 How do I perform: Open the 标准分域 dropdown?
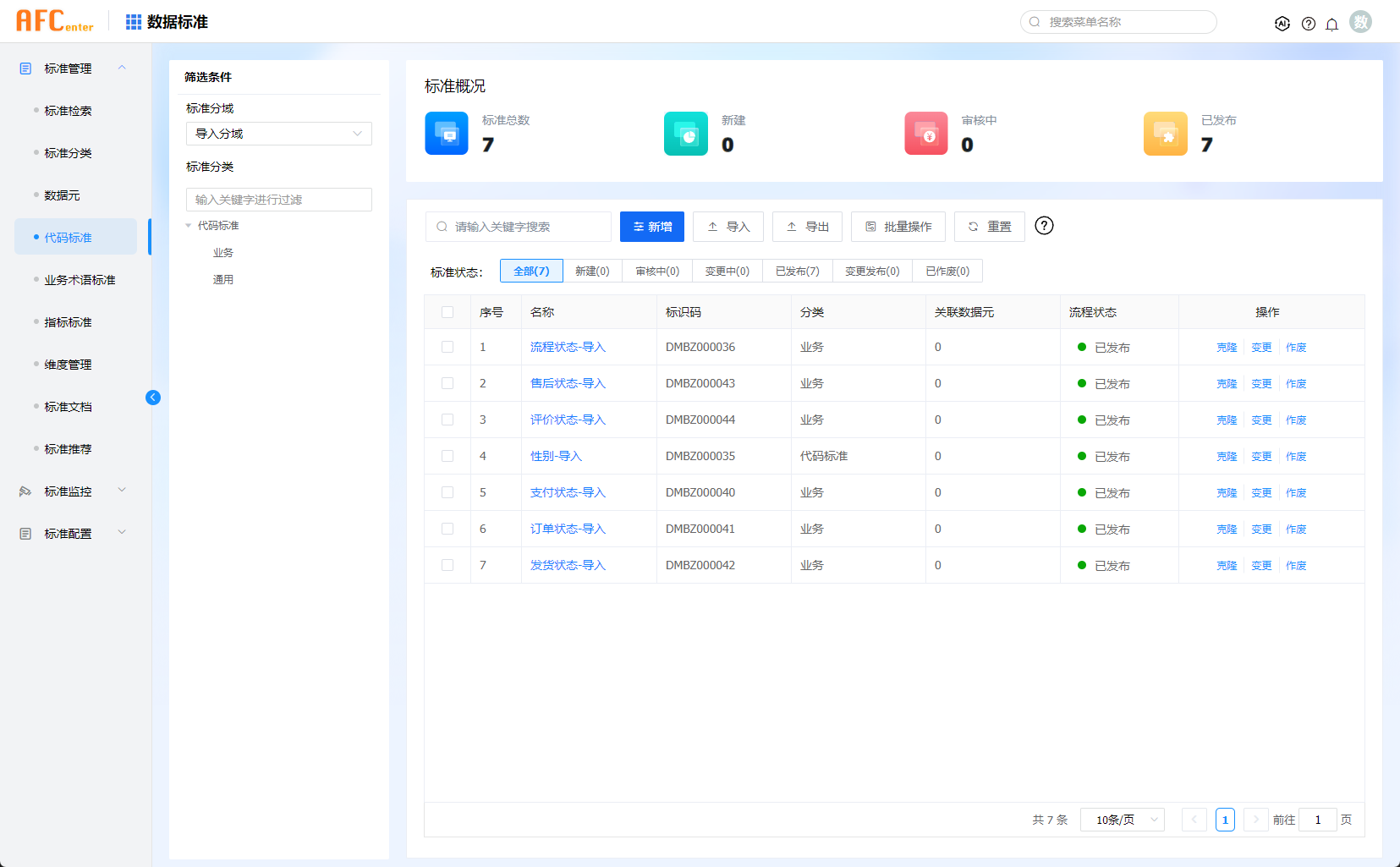coord(278,134)
